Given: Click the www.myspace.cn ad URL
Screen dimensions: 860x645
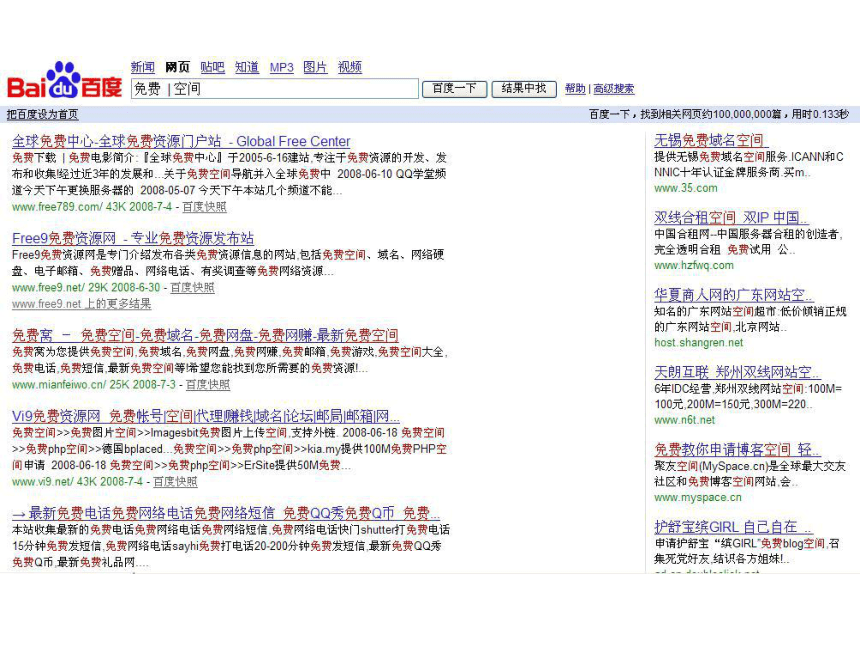Looking at the screenshot, I should [698, 497].
